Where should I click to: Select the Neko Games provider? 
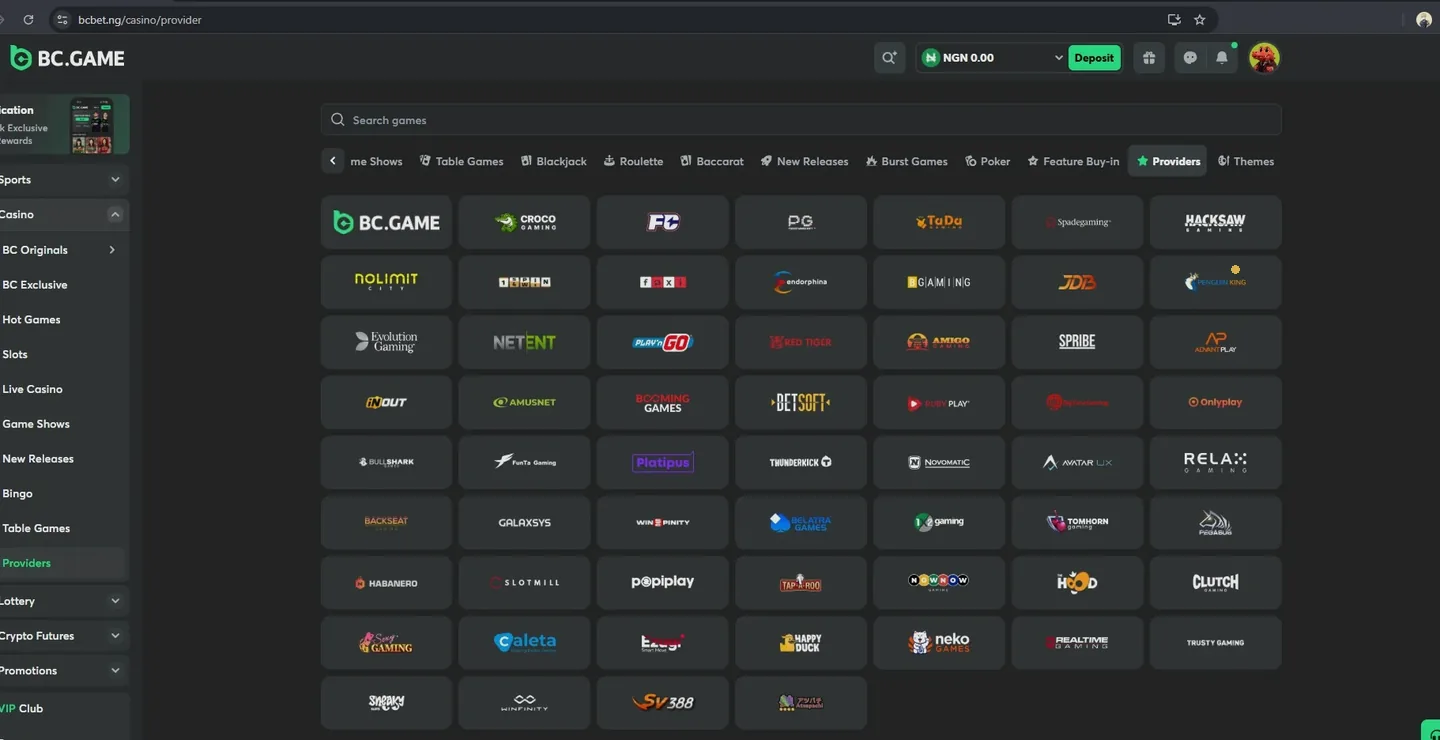[939, 643]
